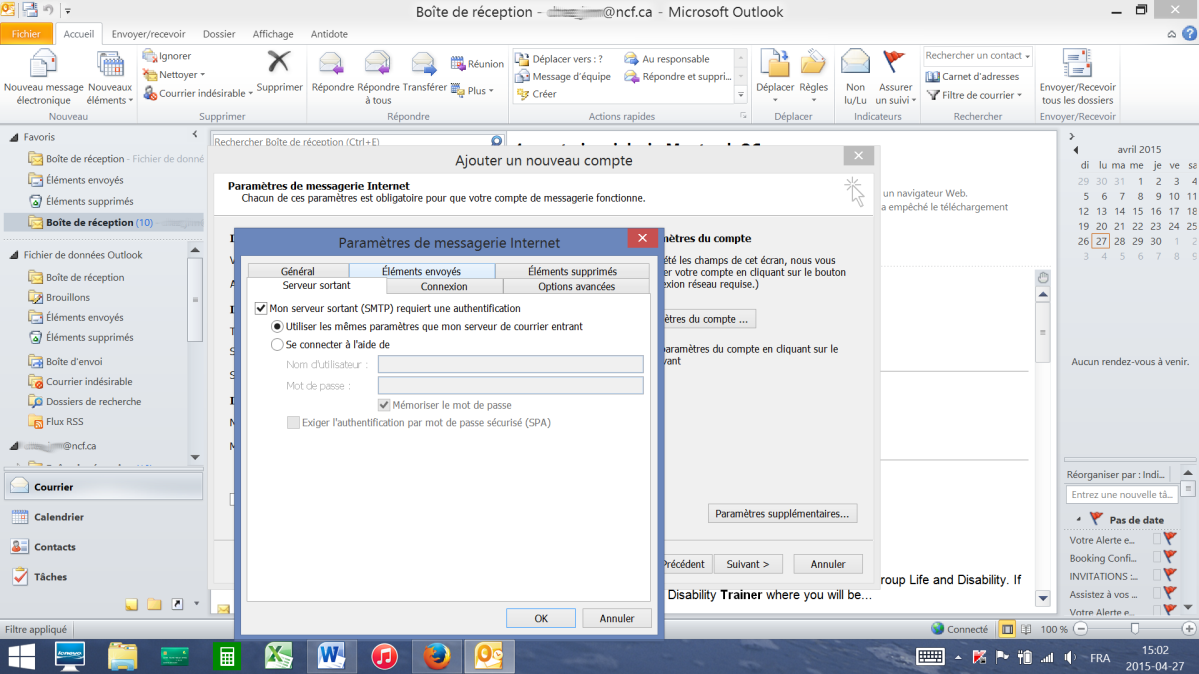Click Entrez une nouvelle tâche field
This screenshot has width=1199, height=674.
1122,495
